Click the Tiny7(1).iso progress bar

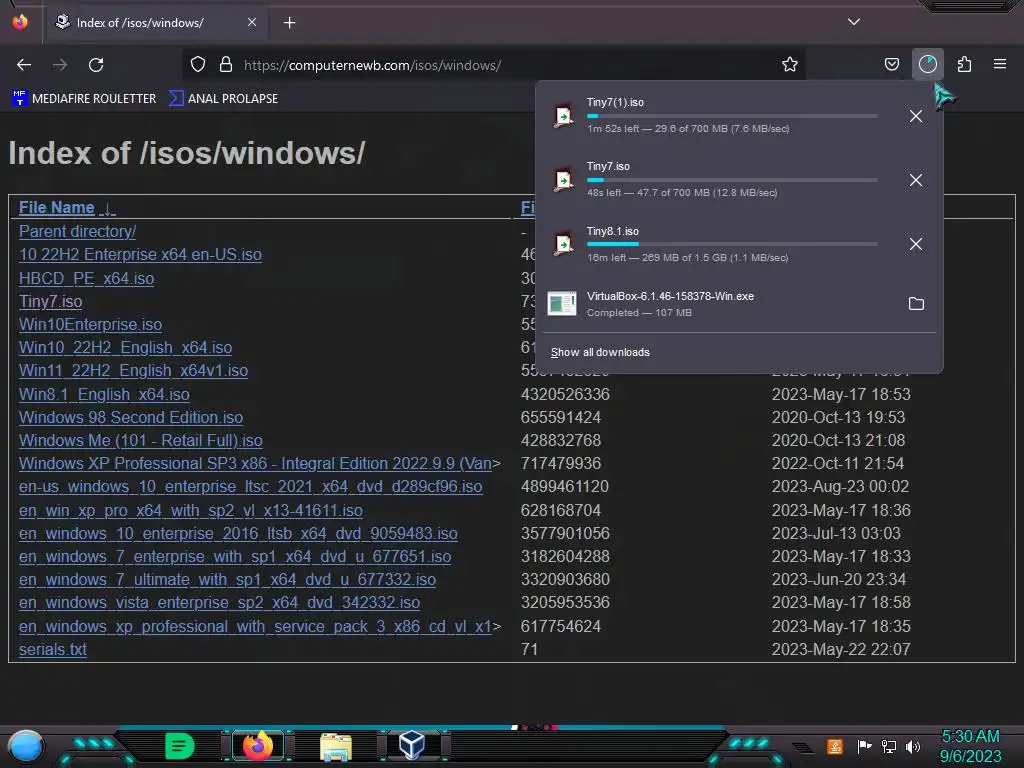pyautogui.click(x=731, y=116)
